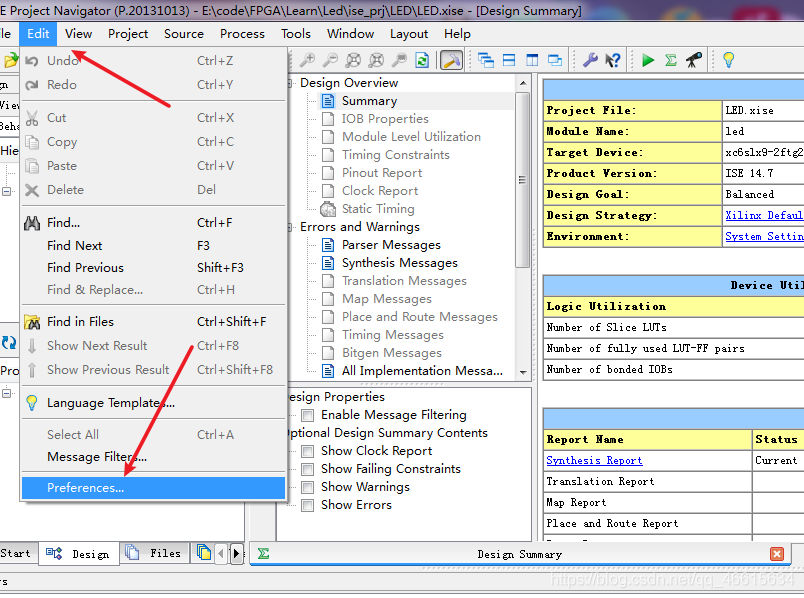
Task: Run the process with green play icon
Action: click(648, 60)
